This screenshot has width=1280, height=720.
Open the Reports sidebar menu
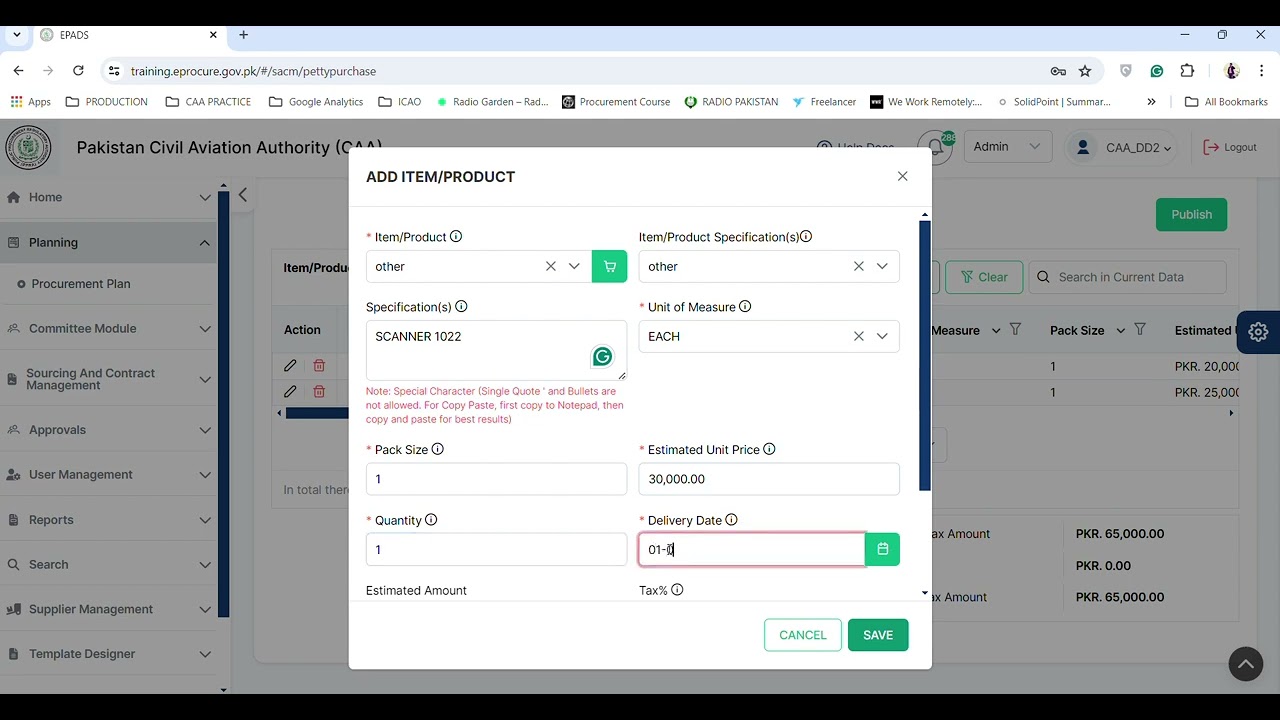click(108, 520)
